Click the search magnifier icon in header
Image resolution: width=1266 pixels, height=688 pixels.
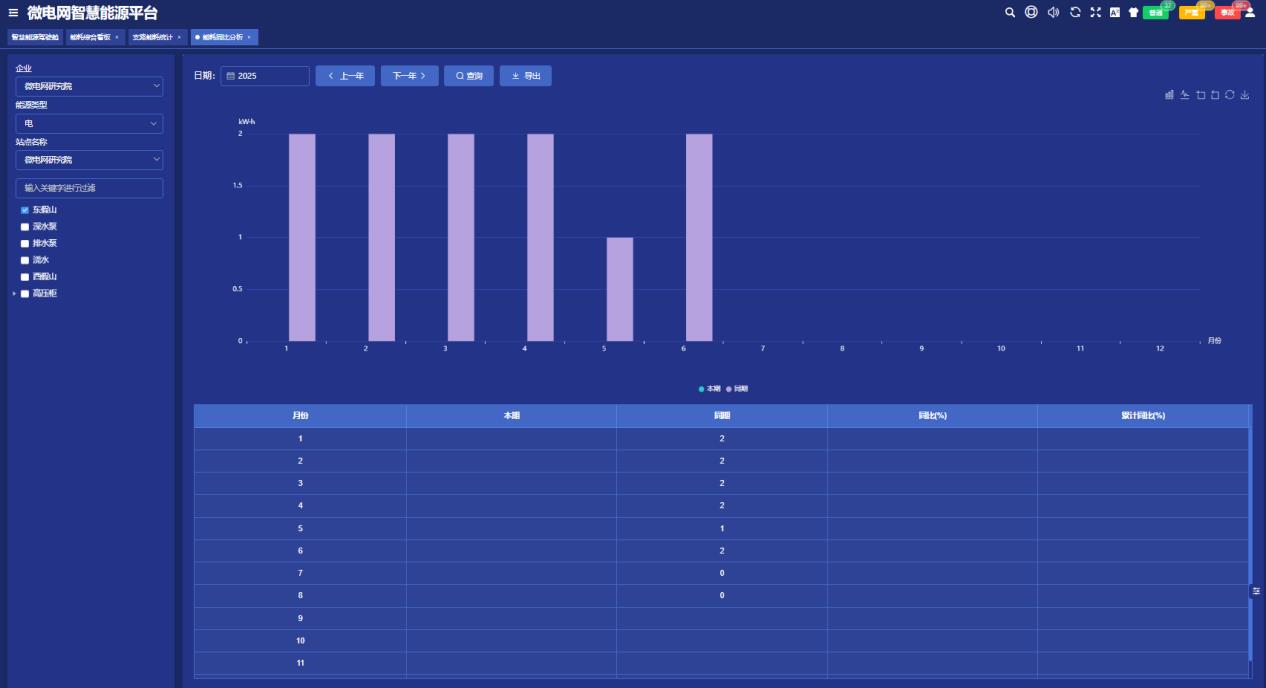[1010, 12]
